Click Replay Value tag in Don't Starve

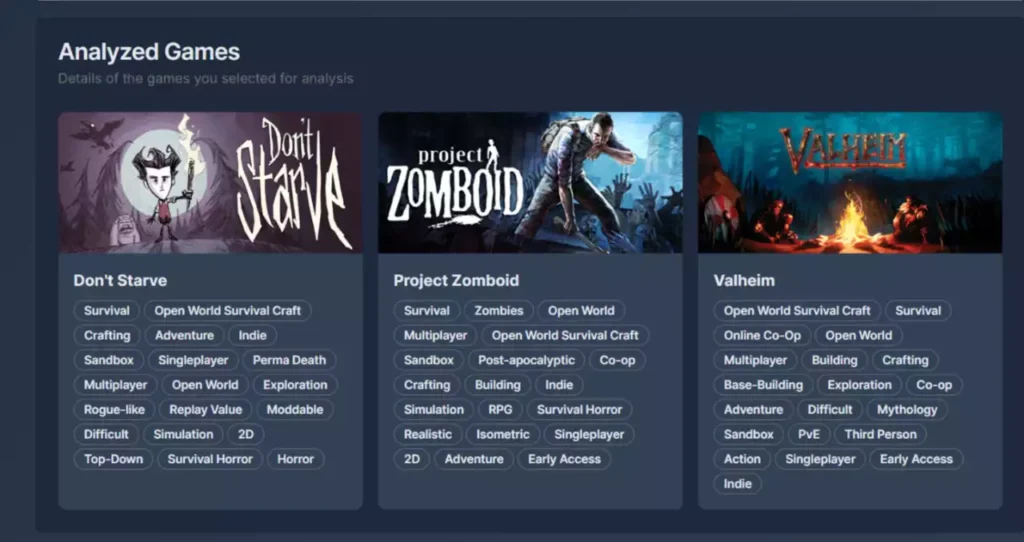click(206, 409)
